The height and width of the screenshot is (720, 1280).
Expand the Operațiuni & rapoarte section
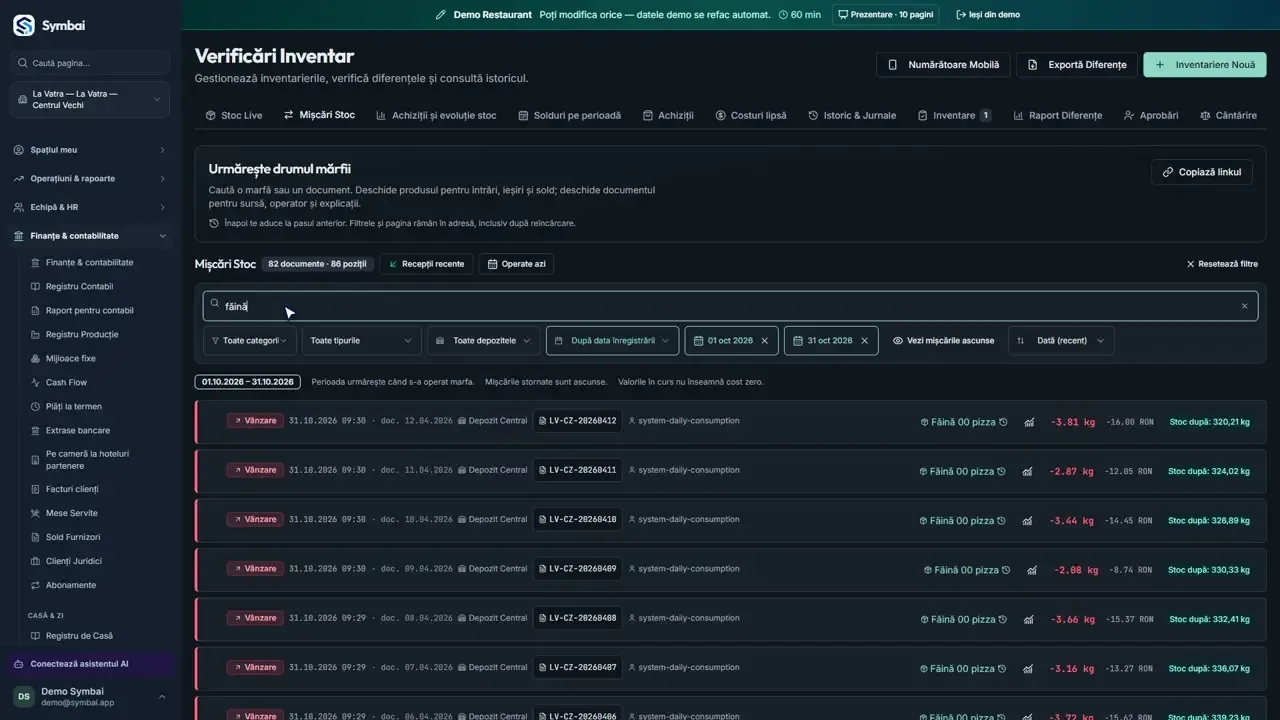click(90, 179)
